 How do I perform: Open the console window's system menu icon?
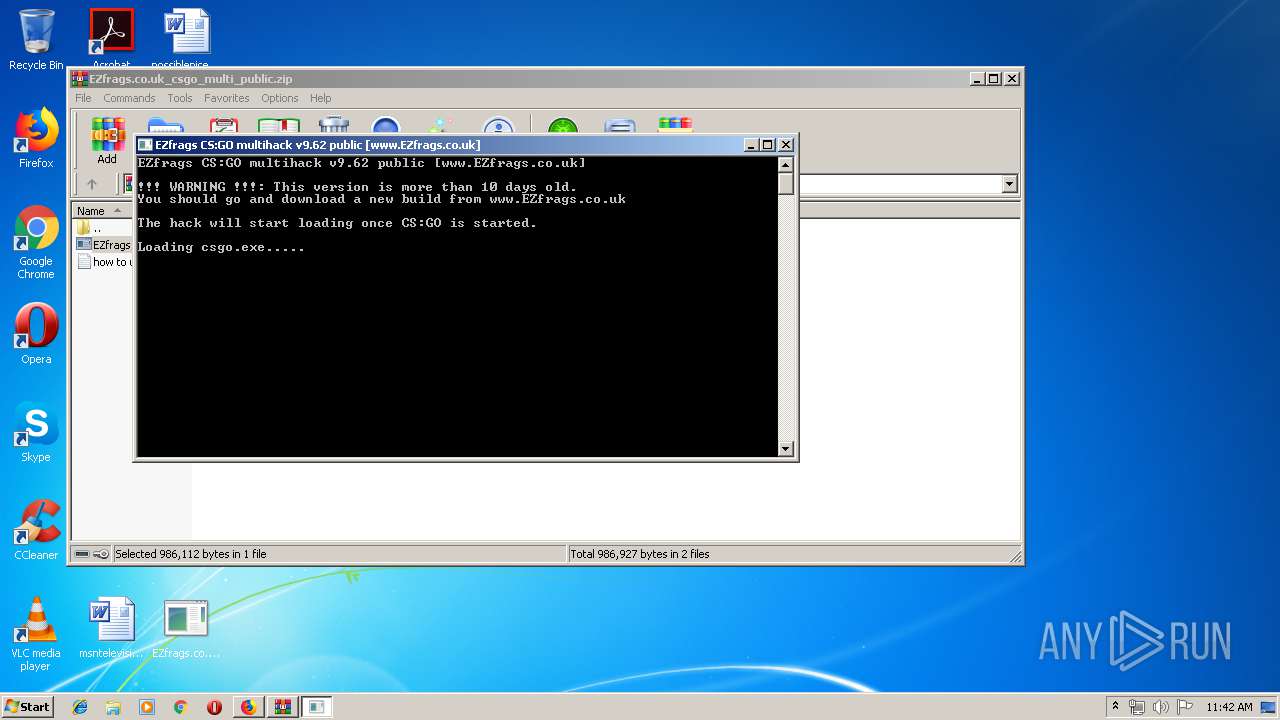145,145
